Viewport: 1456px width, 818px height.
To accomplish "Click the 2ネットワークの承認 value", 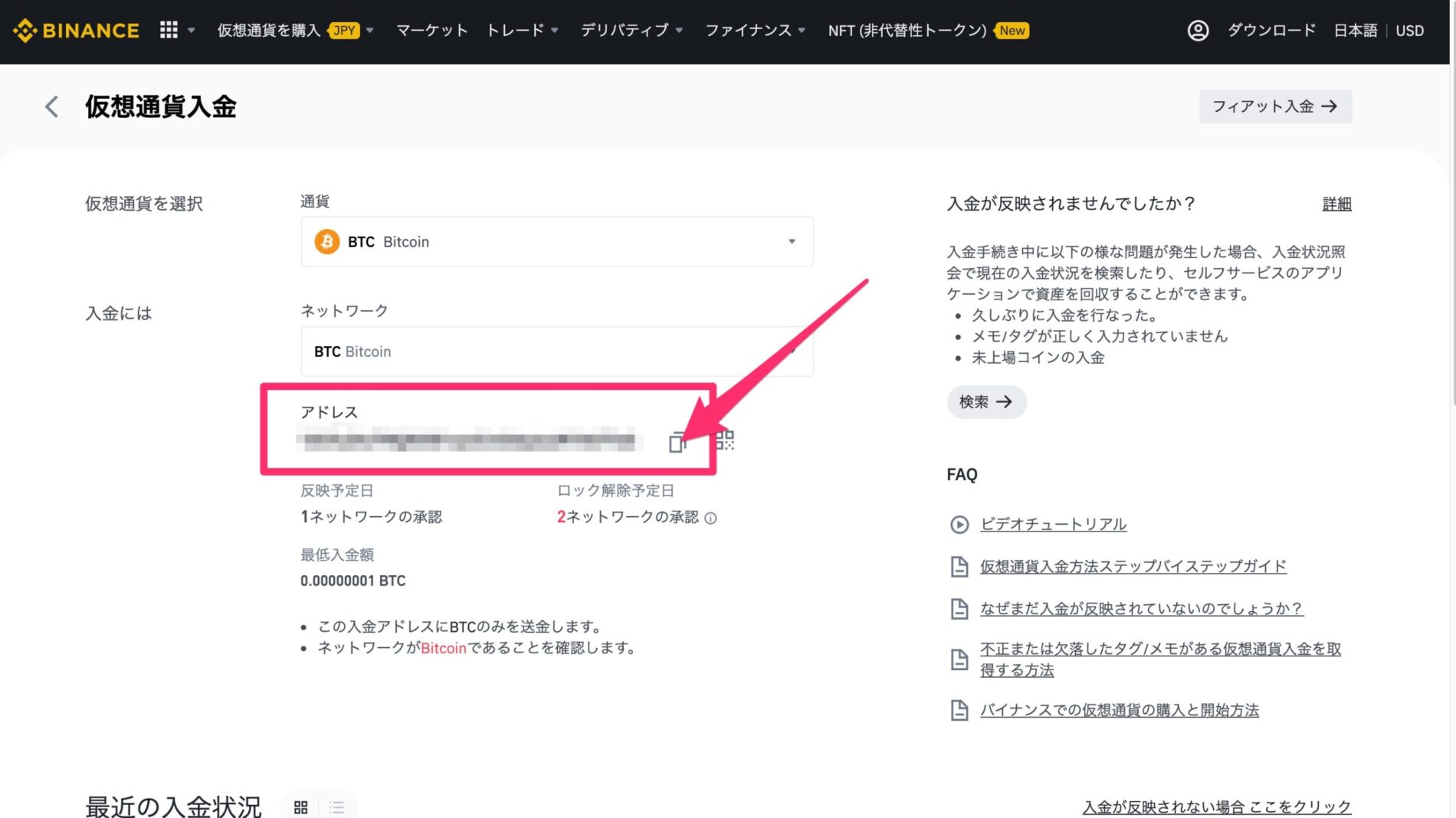I will (x=628, y=517).
